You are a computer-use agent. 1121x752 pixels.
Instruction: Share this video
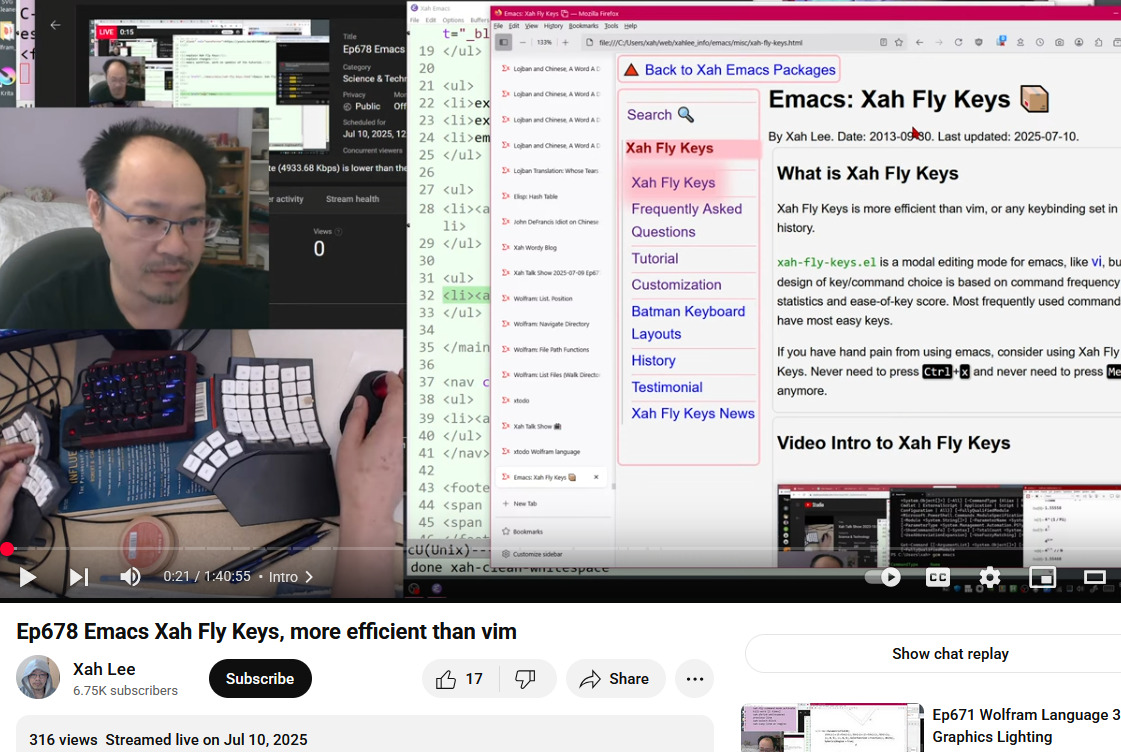pos(616,678)
